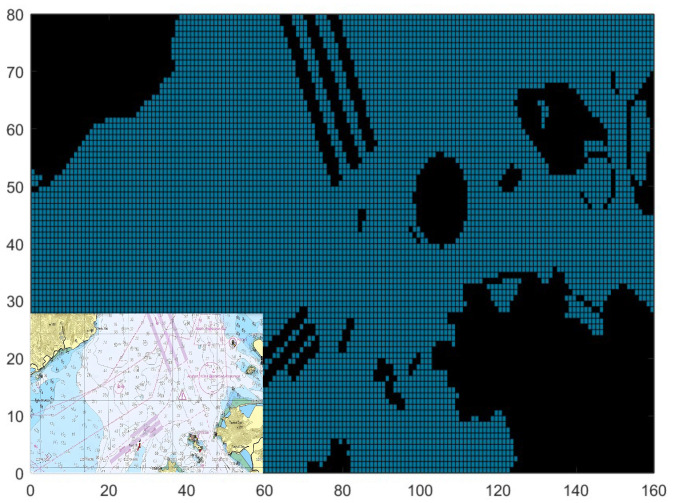Select the x-axis tick label 160
Viewport: 675px width, 503px height.
point(654,491)
